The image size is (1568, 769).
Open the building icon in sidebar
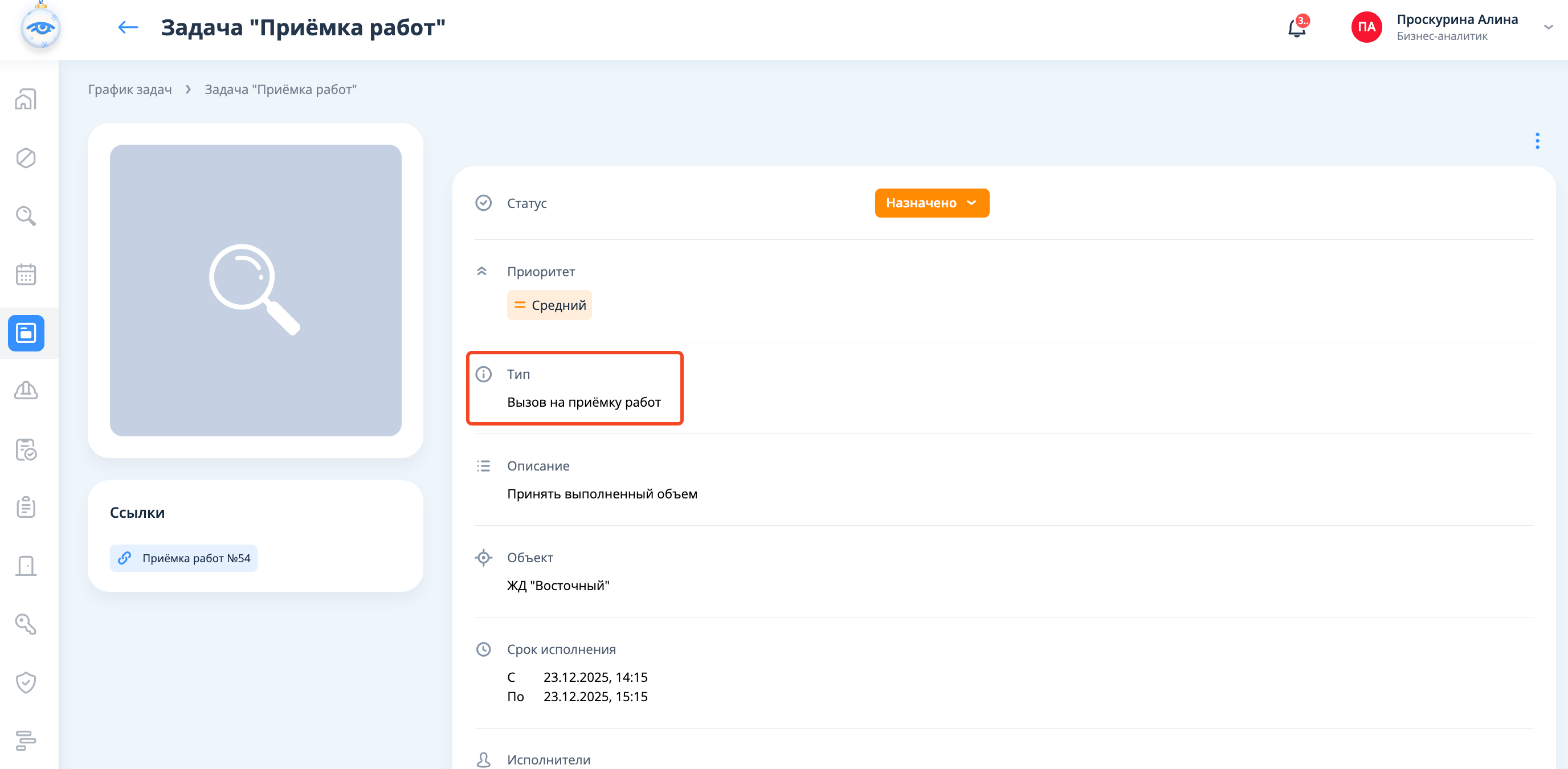click(26, 99)
